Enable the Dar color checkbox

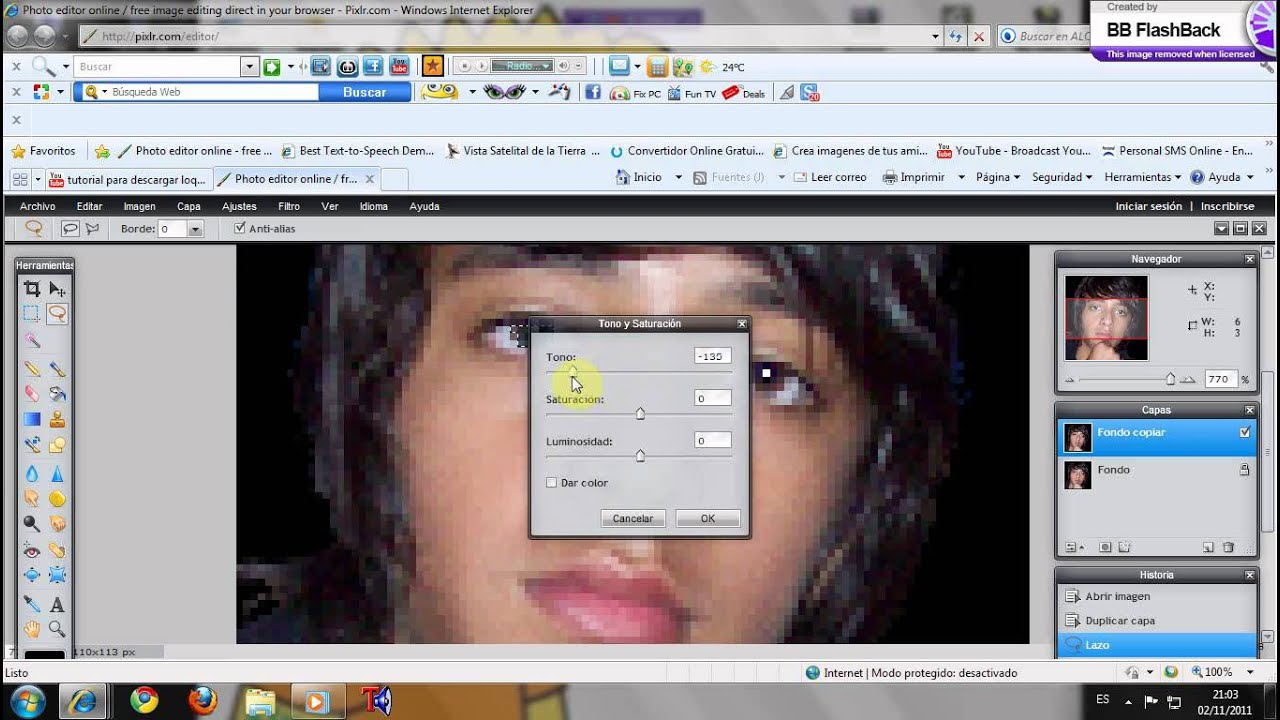click(x=551, y=483)
